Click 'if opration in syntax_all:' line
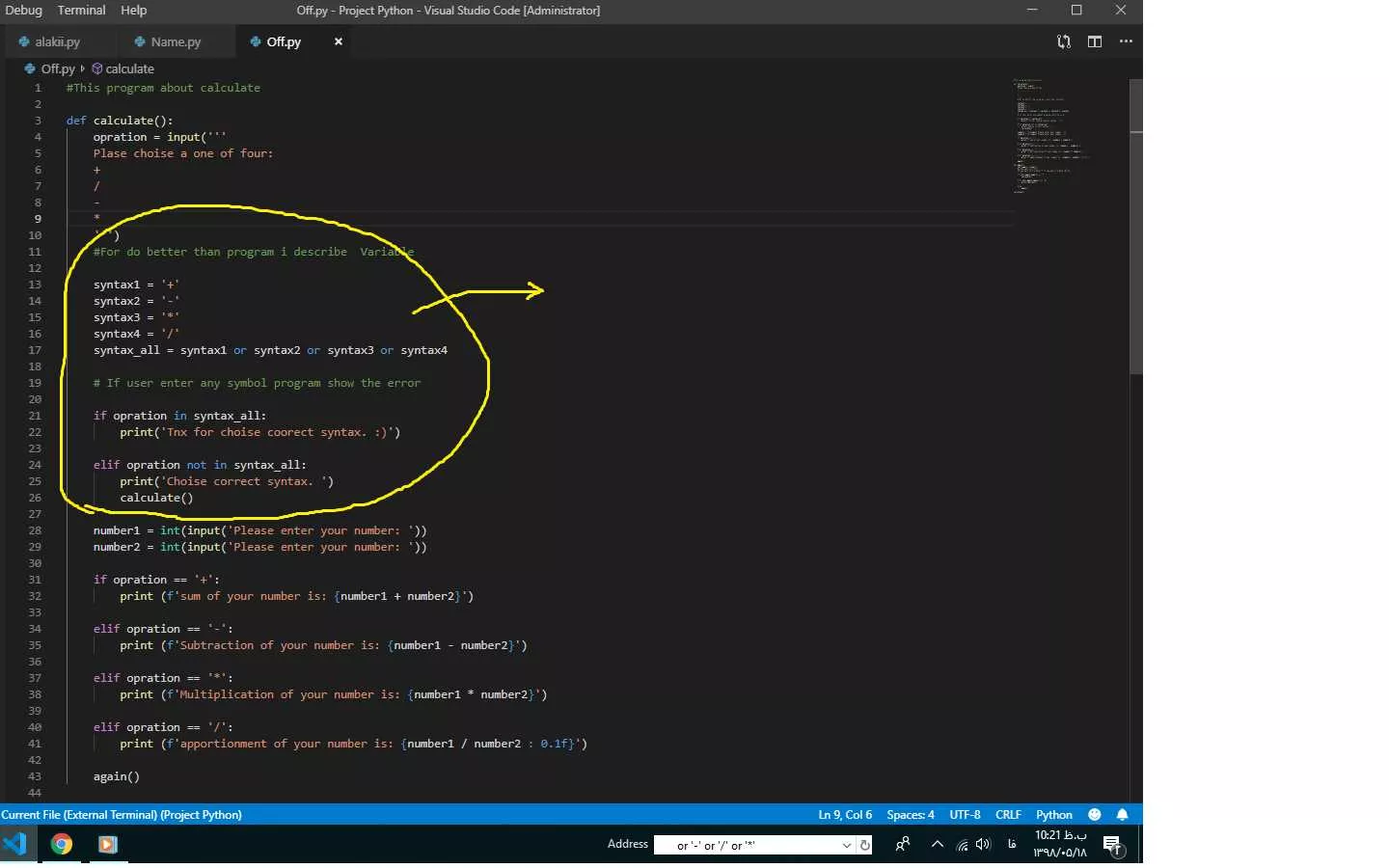 (179, 416)
